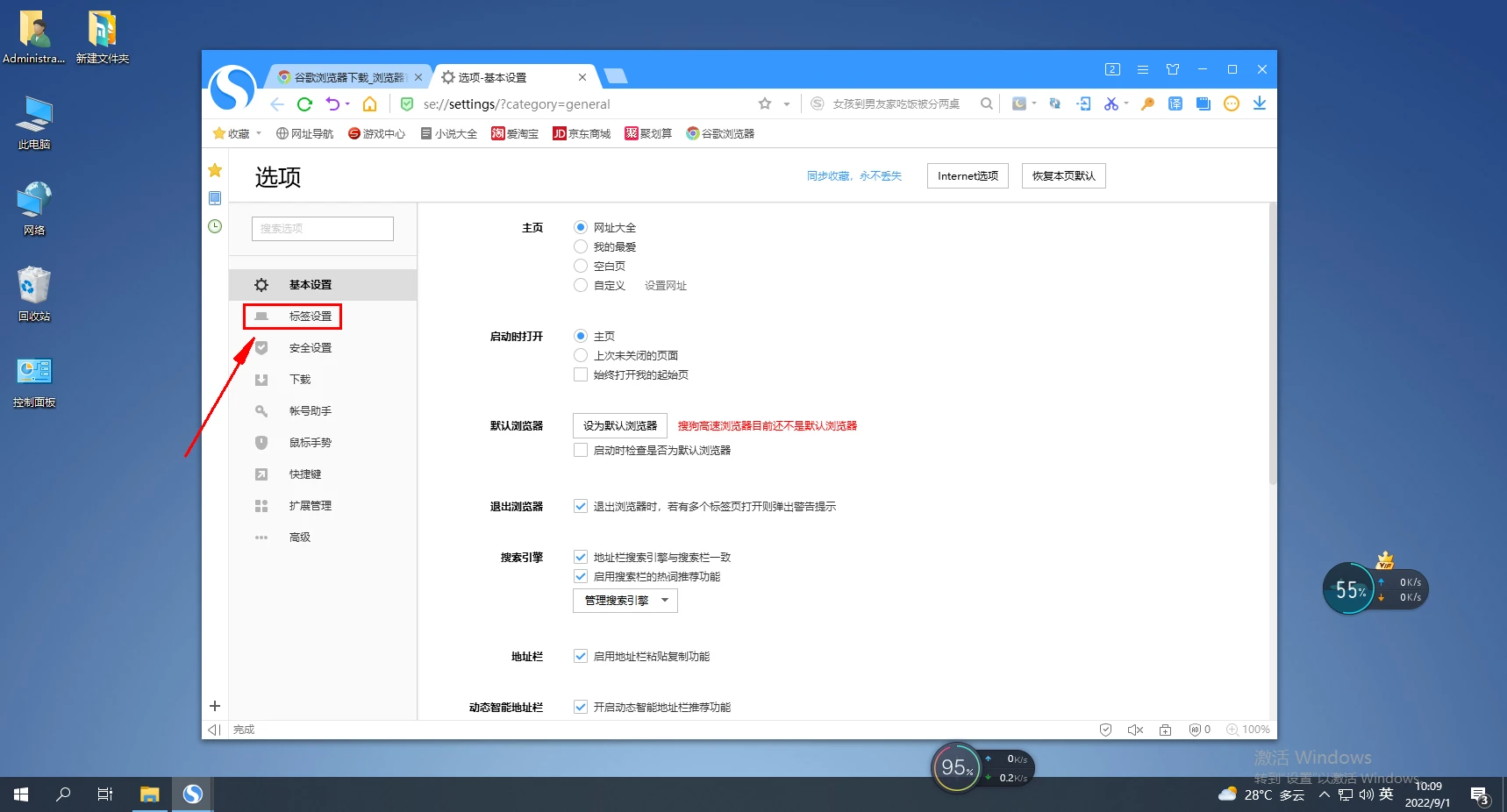1507x812 pixels.
Task: Click the Internet选项 button
Action: coord(968,175)
